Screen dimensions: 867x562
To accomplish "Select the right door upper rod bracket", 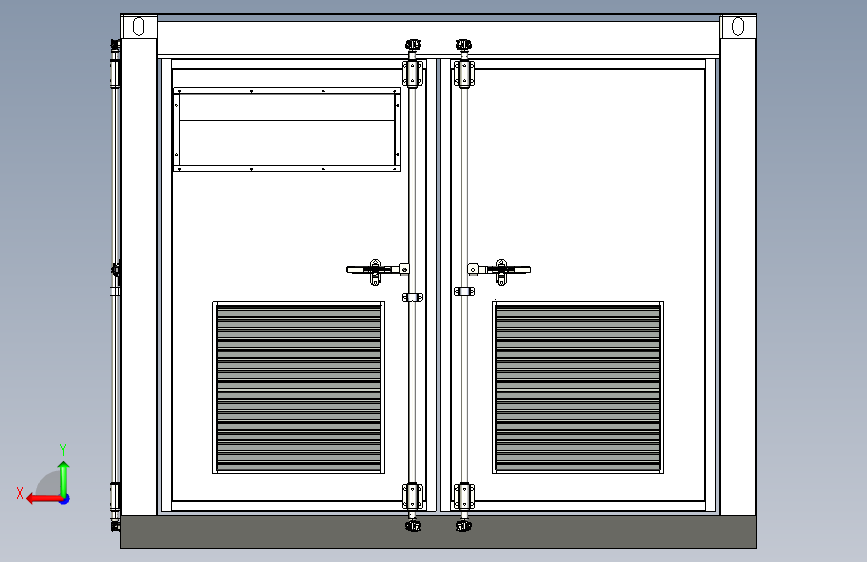I will pos(464,74).
